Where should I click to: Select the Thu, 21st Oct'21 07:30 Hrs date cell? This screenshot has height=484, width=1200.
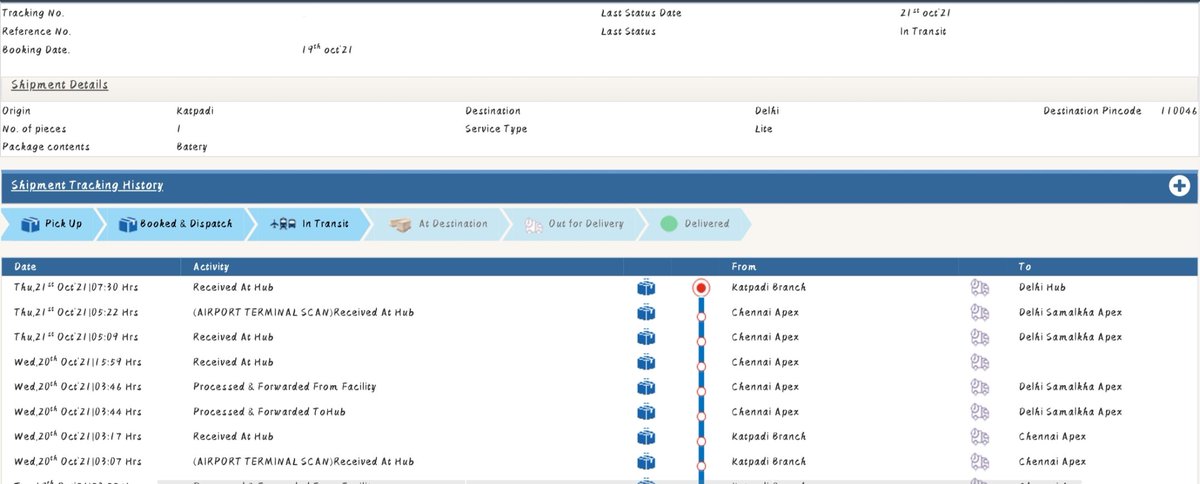coord(77,287)
